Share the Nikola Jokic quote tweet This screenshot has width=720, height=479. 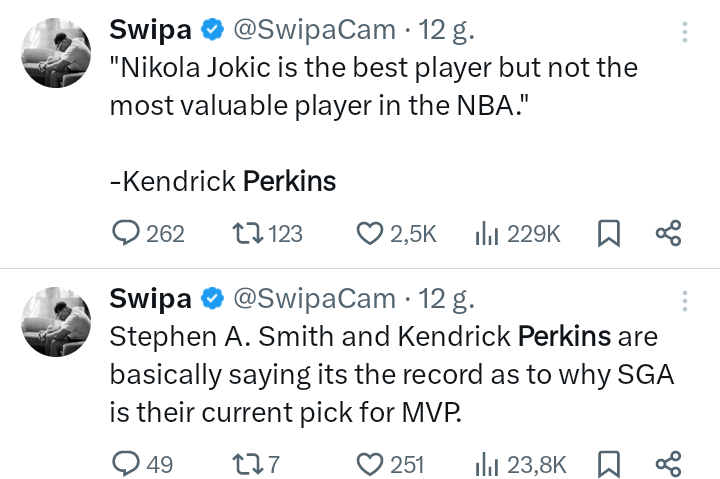coord(667,234)
